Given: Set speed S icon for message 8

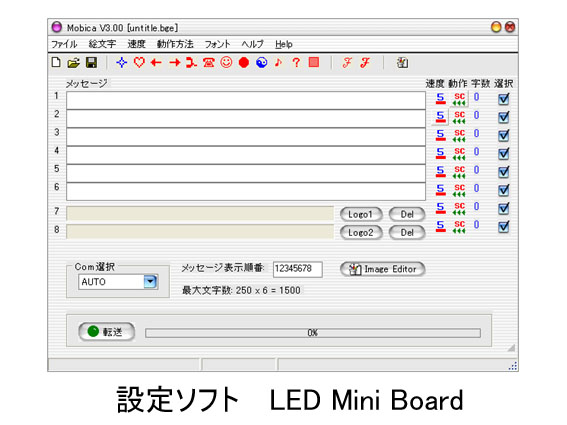Looking at the screenshot, I should pyautogui.click(x=440, y=226).
